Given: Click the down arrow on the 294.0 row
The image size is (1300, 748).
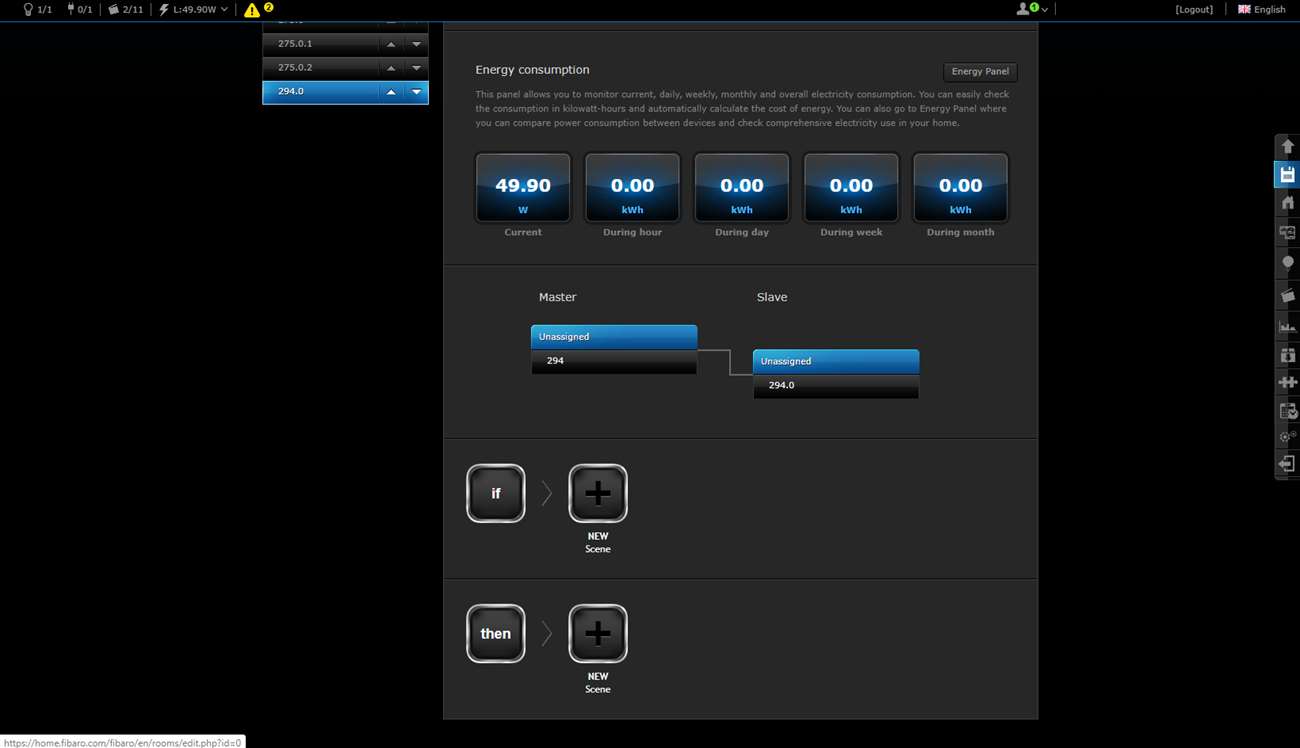Looking at the screenshot, I should [x=416, y=92].
